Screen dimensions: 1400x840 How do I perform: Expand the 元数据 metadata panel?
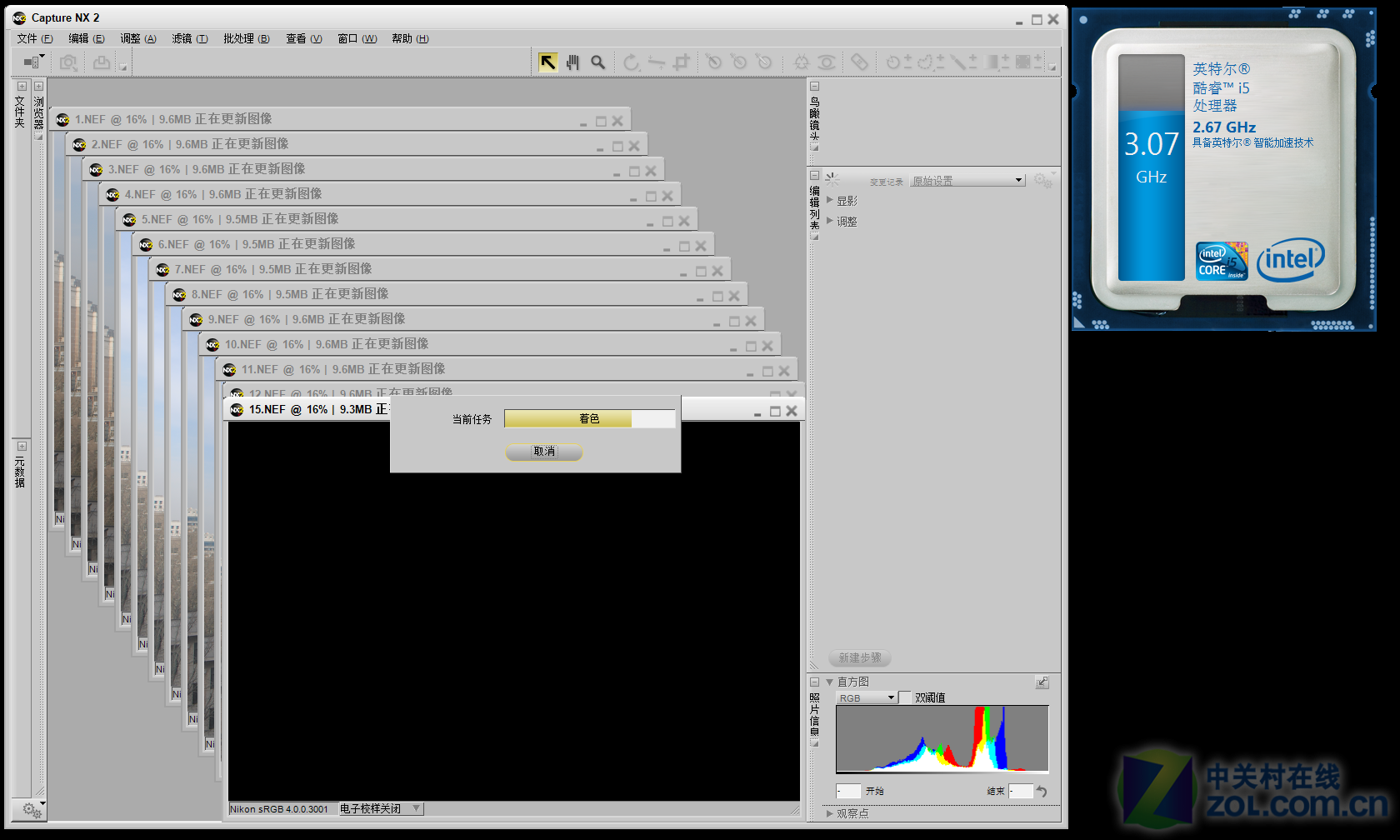pos(22,446)
